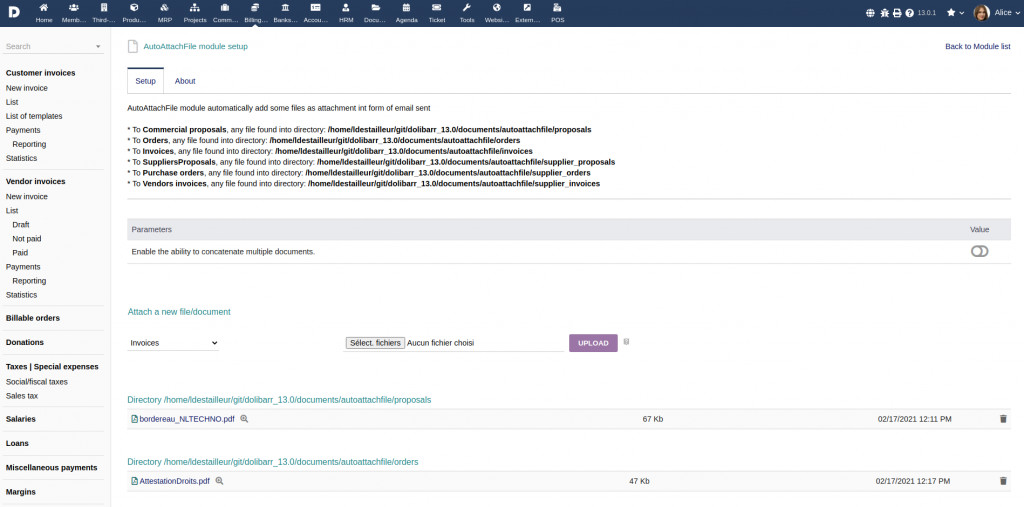The image size is (1024, 507).
Task: Open the POS module icon
Action: (557, 8)
